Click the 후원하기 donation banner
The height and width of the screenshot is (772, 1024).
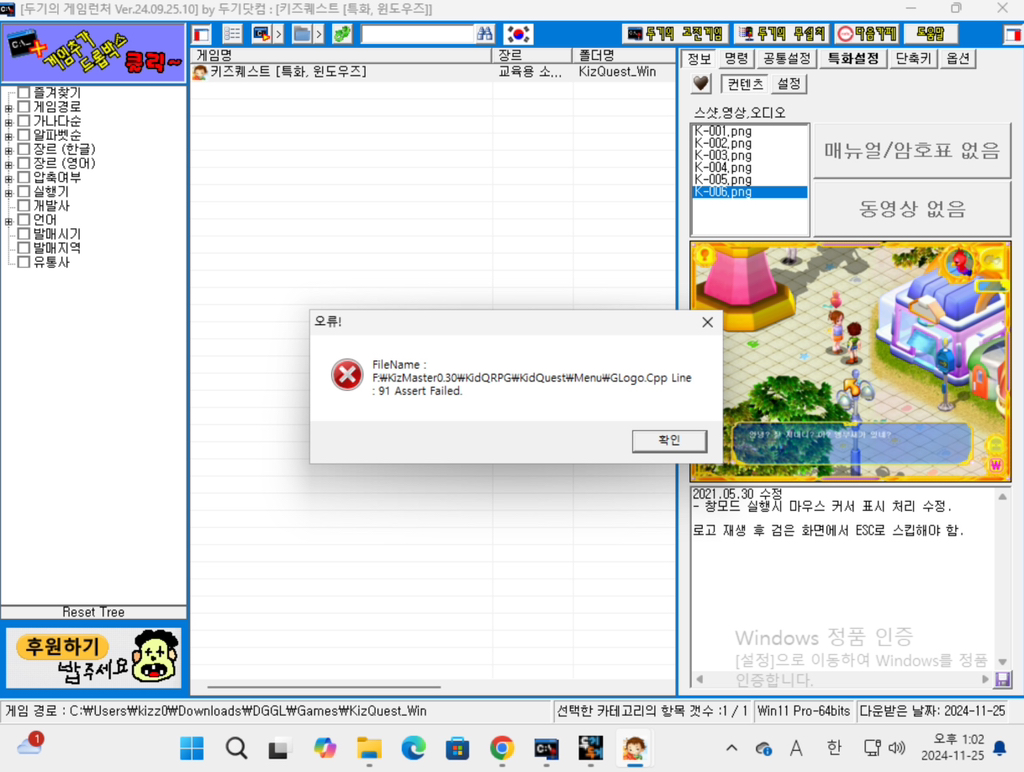(x=94, y=657)
